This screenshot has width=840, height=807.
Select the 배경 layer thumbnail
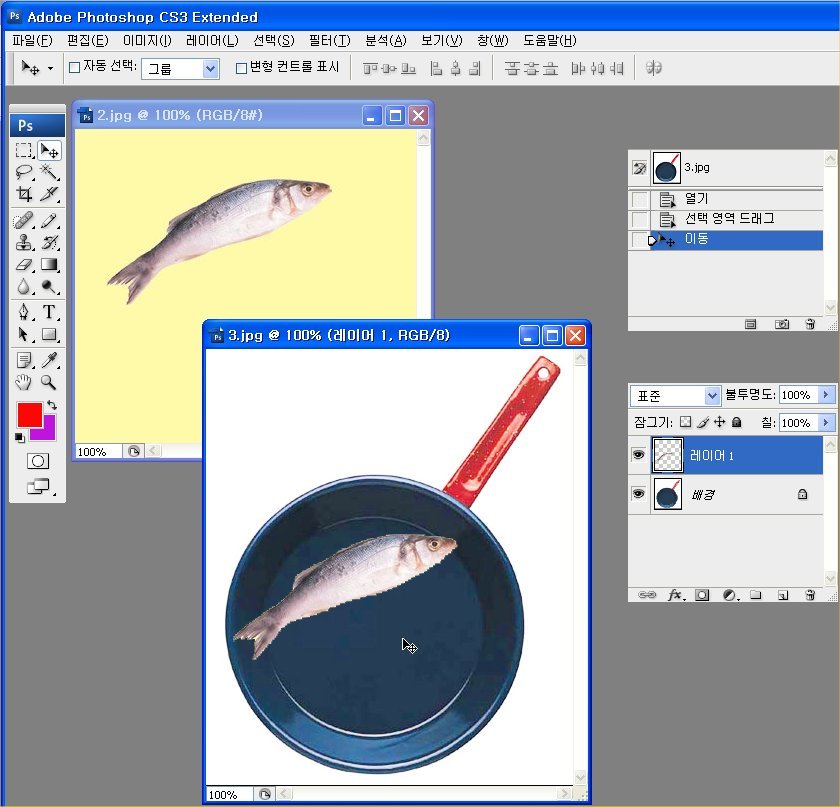667,494
